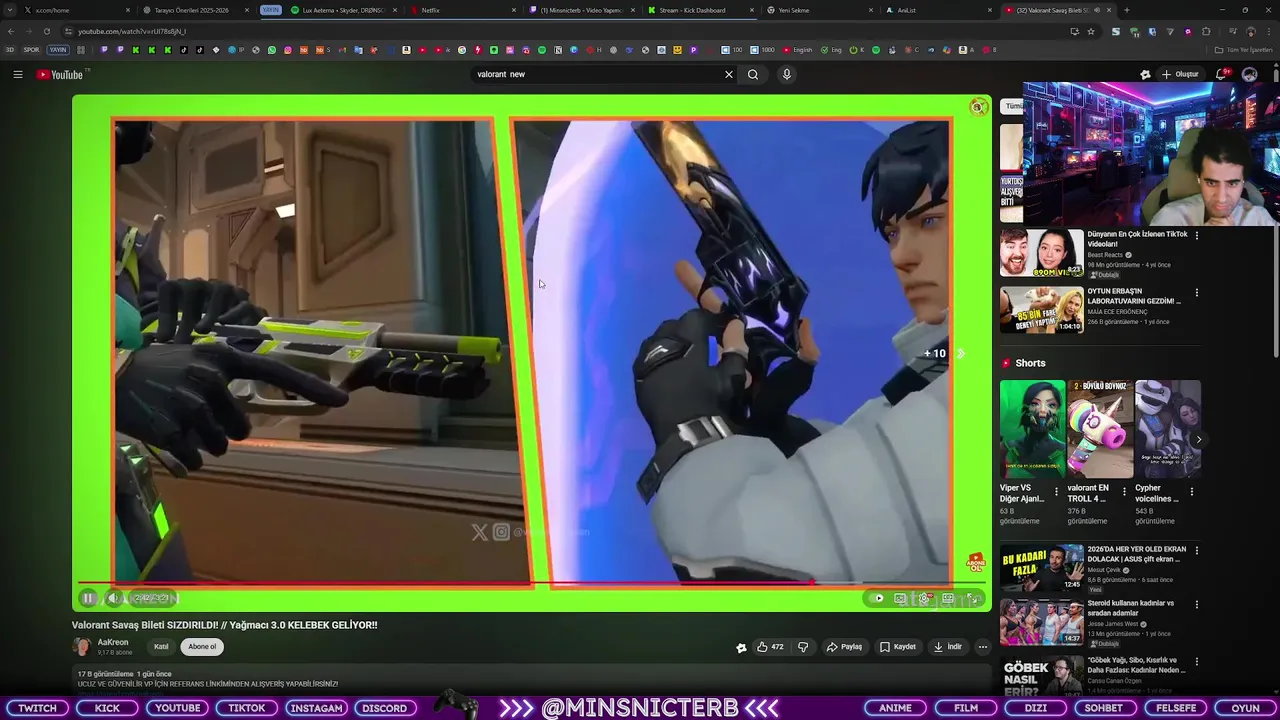This screenshot has width=1280, height=720.
Task: Open Cypher voicelines short thumbnail
Action: [x=1168, y=430]
